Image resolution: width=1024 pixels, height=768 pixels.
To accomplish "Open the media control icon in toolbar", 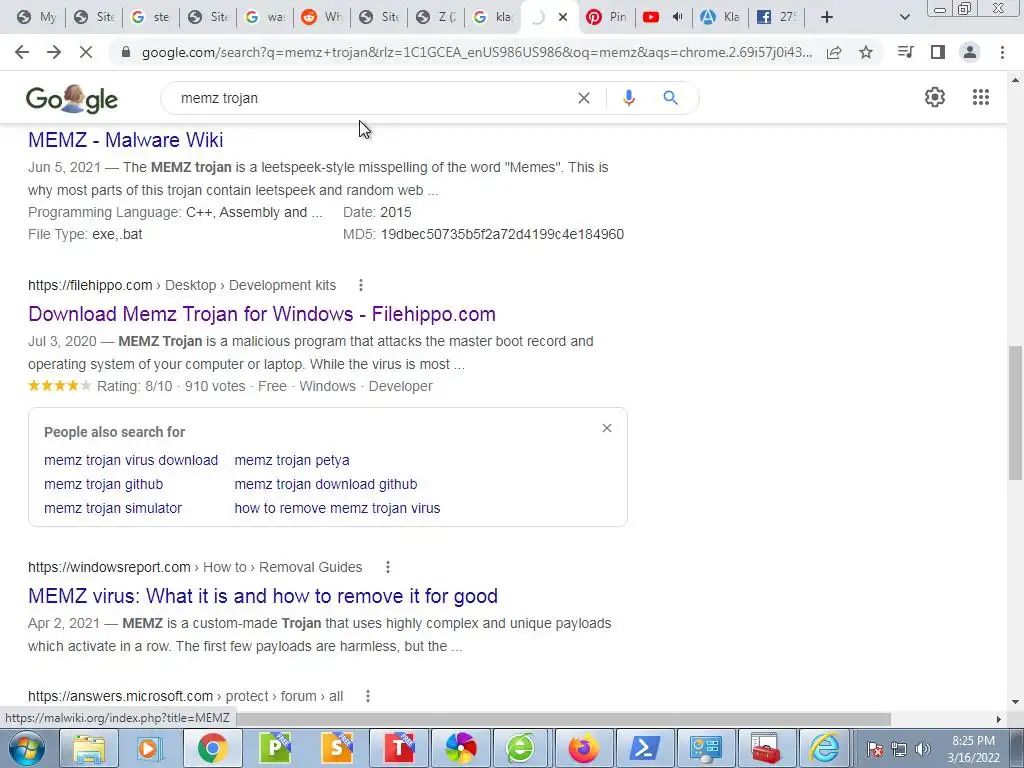I will pos(905,52).
